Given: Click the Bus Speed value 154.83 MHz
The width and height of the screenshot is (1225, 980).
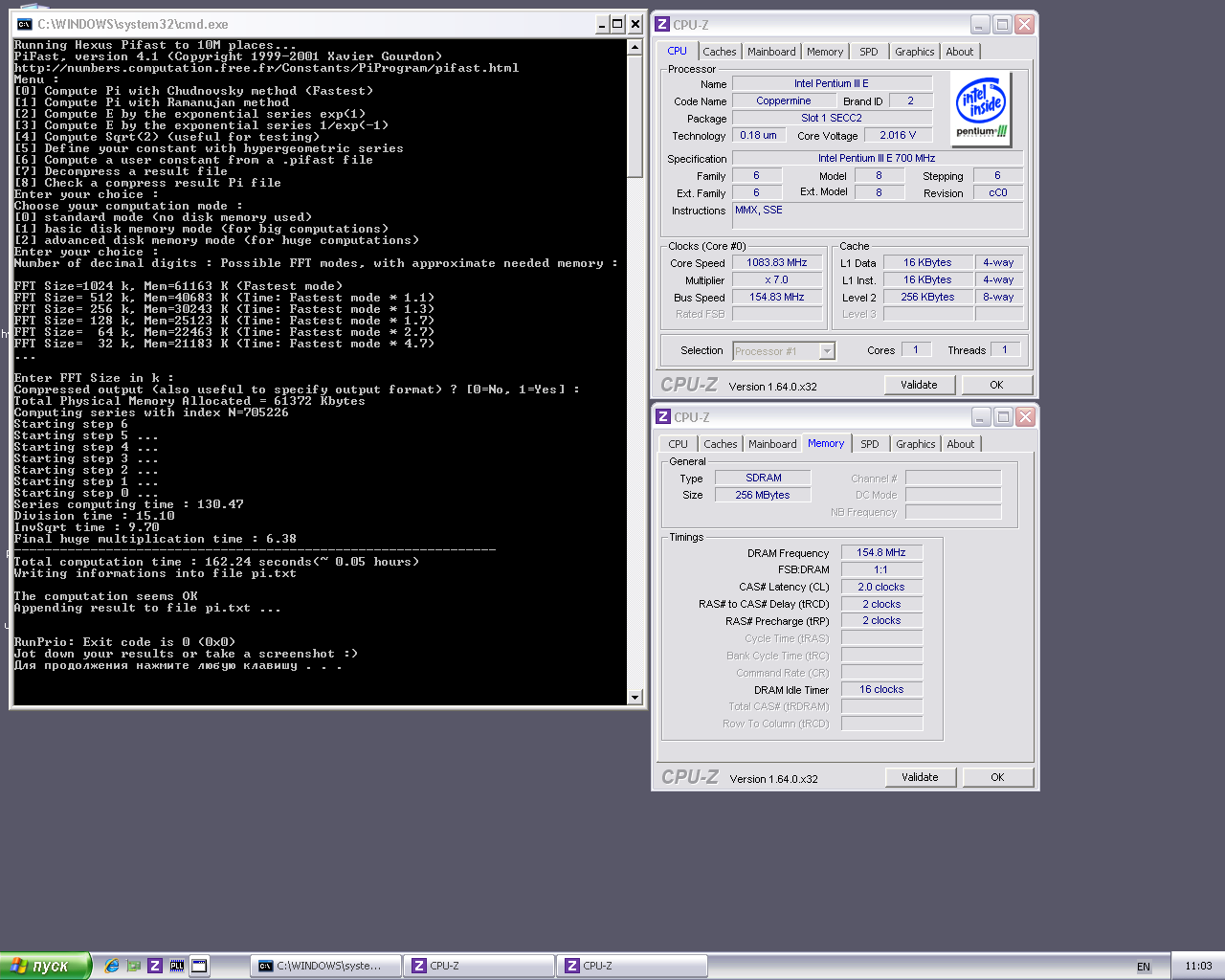Looking at the screenshot, I should coord(777,297).
